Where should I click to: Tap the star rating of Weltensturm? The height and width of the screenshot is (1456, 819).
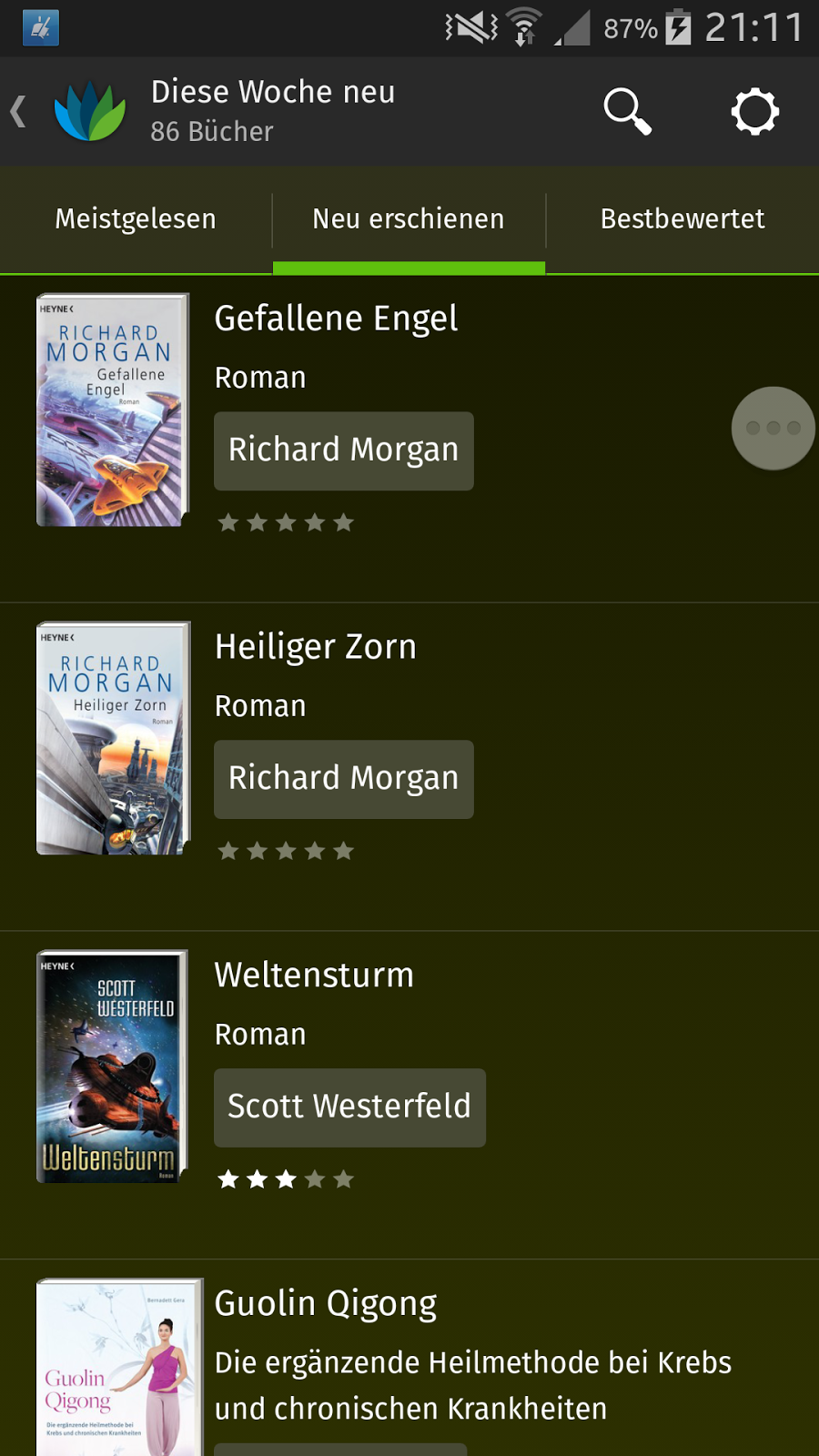tap(286, 1179)
